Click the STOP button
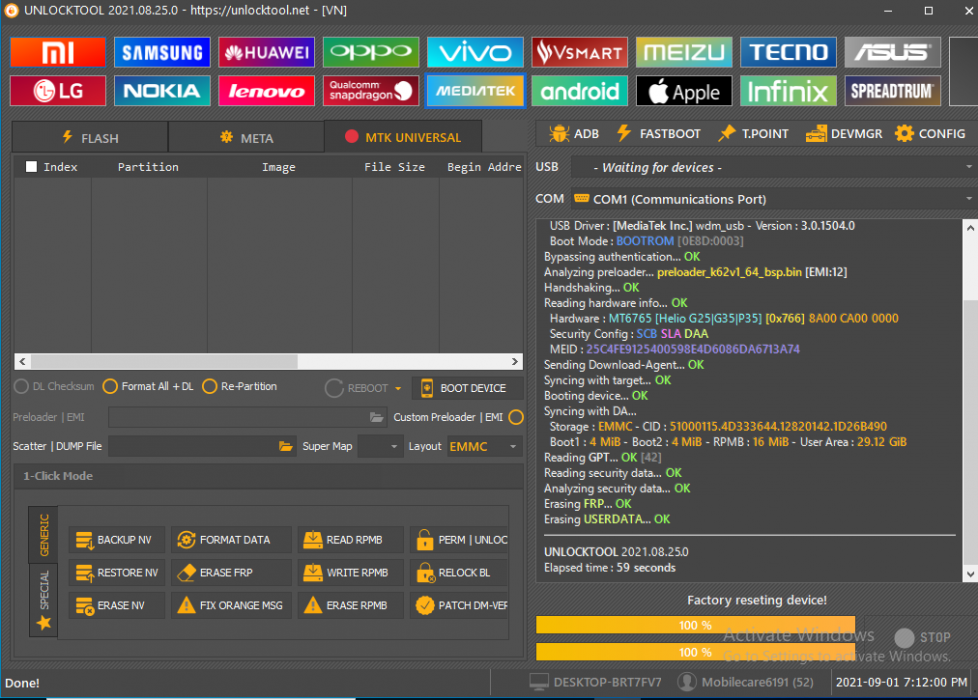Viewport: 978px width, 700px height. (x=922, y=637)
